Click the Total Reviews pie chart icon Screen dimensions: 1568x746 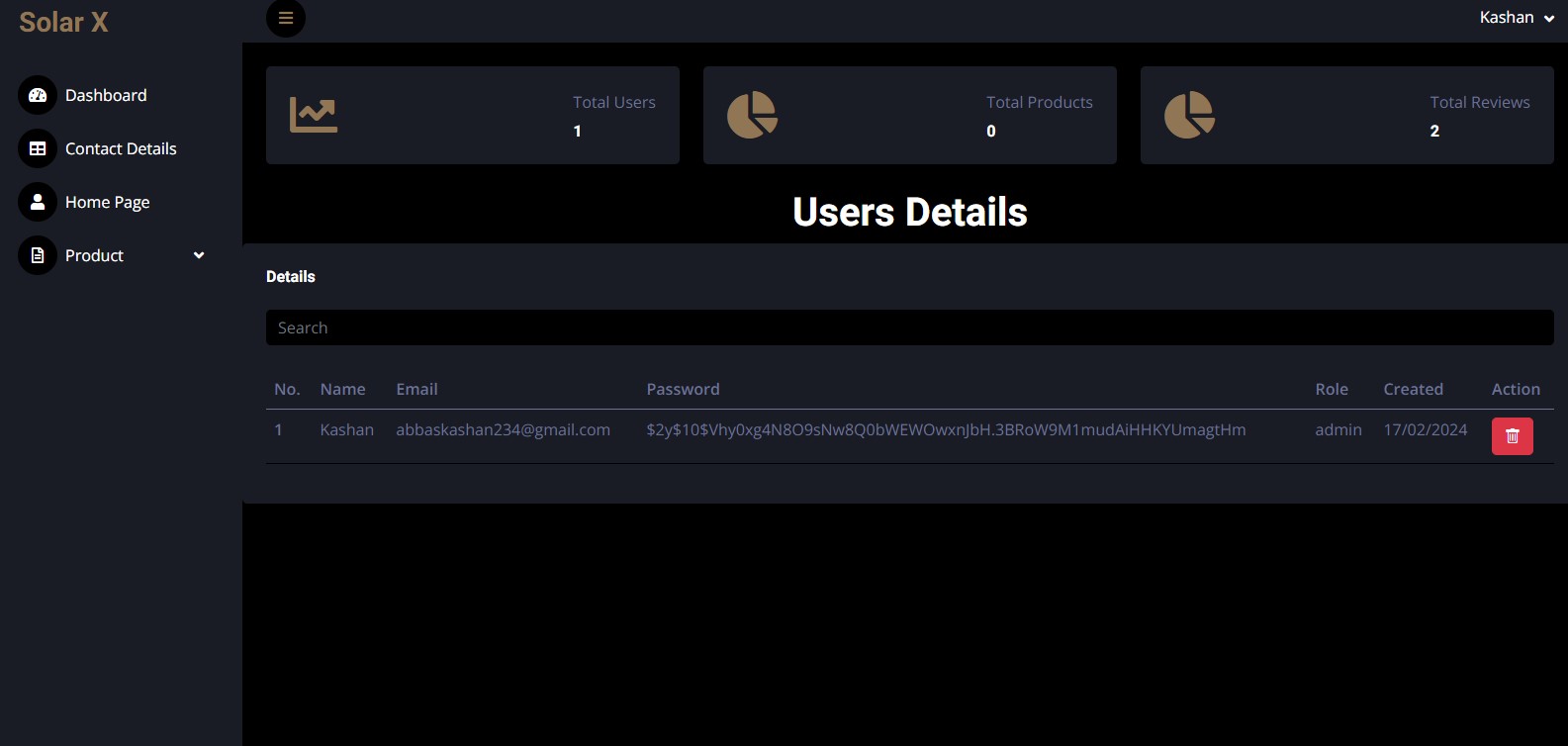pos(1189,115)
